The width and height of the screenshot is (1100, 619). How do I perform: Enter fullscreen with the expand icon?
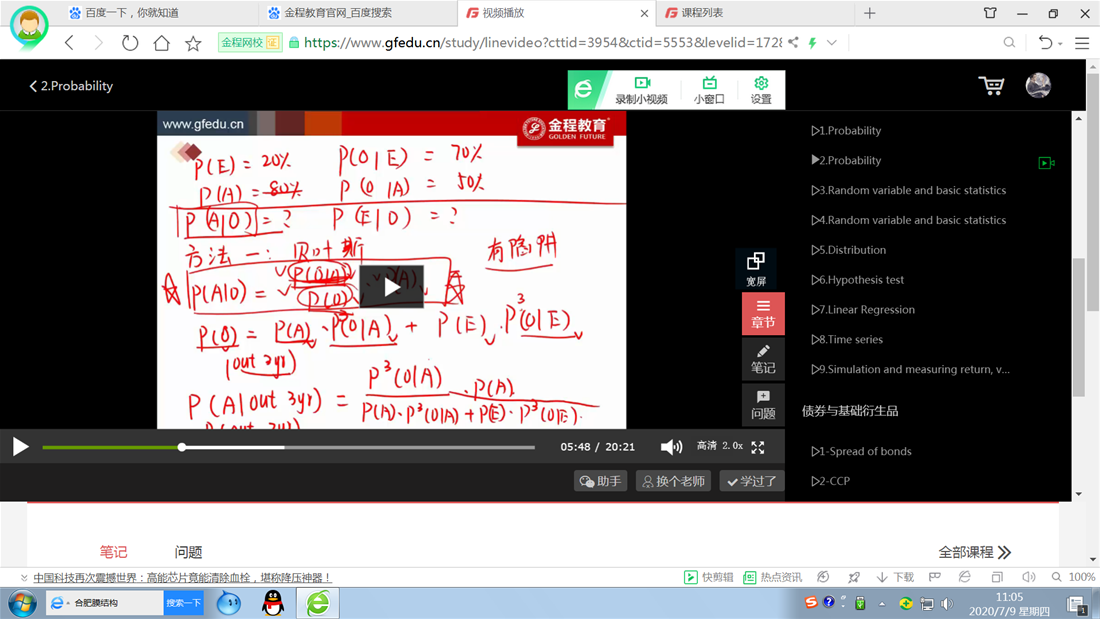[758, 447]
